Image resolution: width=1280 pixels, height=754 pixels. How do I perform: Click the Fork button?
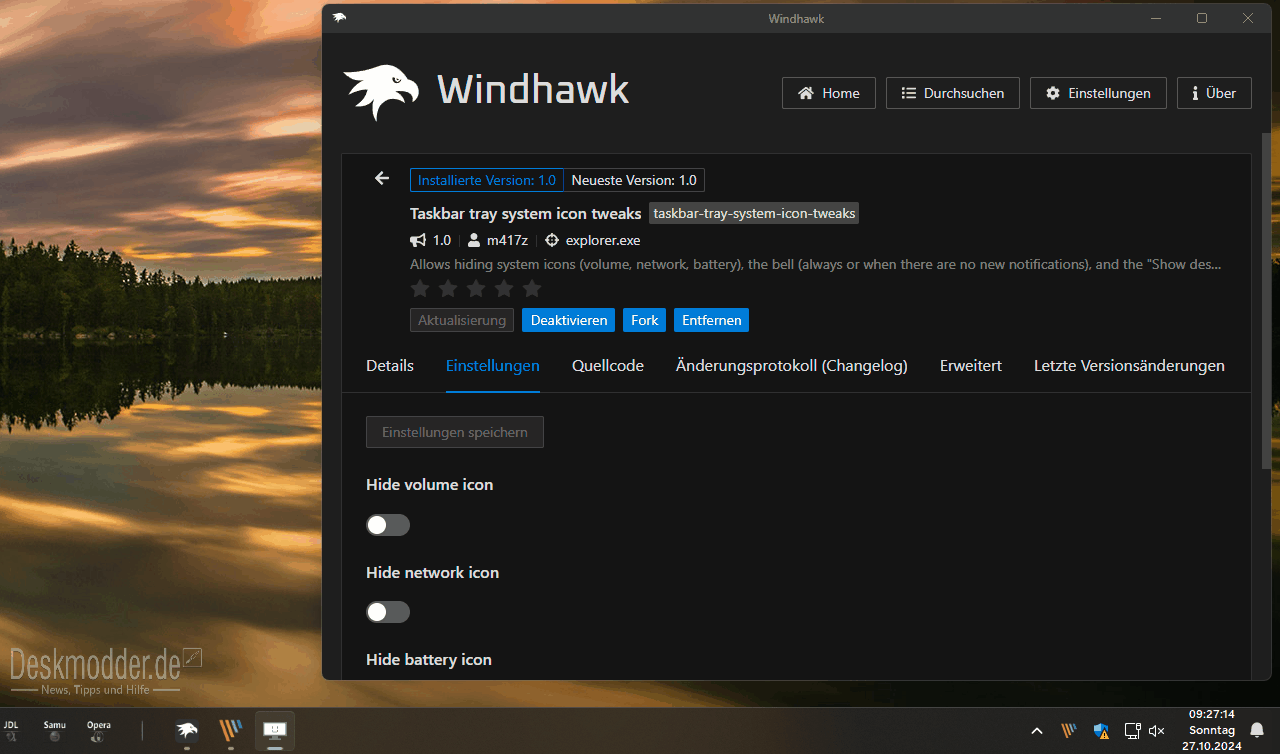[645, 320]
